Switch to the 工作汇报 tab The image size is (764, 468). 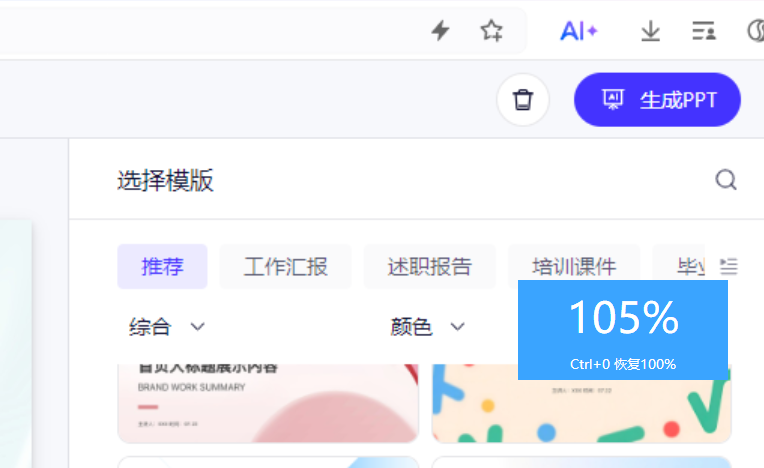coord(285,267)
